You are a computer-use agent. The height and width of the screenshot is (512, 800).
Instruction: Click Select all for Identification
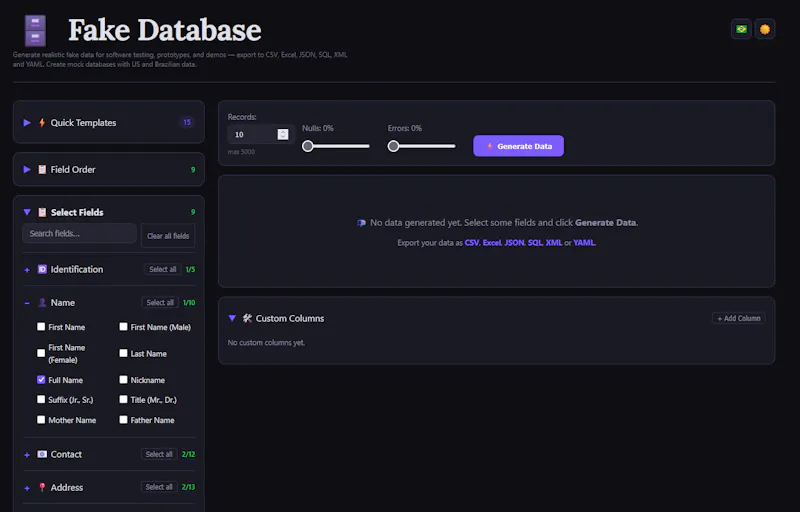click(163, 269)
